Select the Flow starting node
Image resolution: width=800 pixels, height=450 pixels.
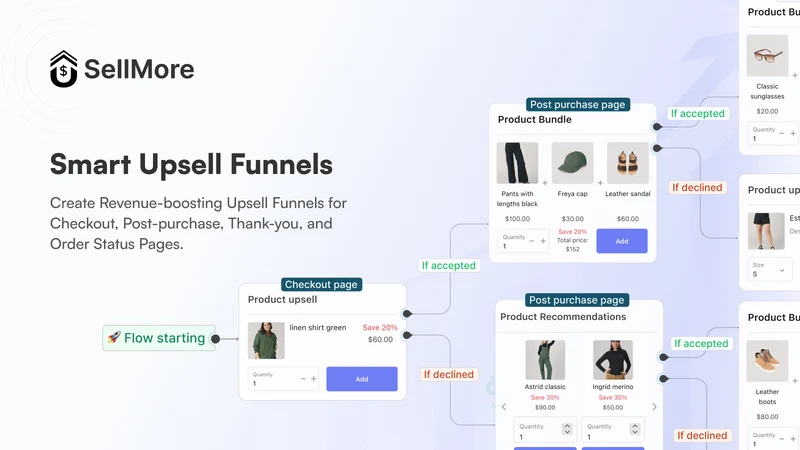coord(159,338)
